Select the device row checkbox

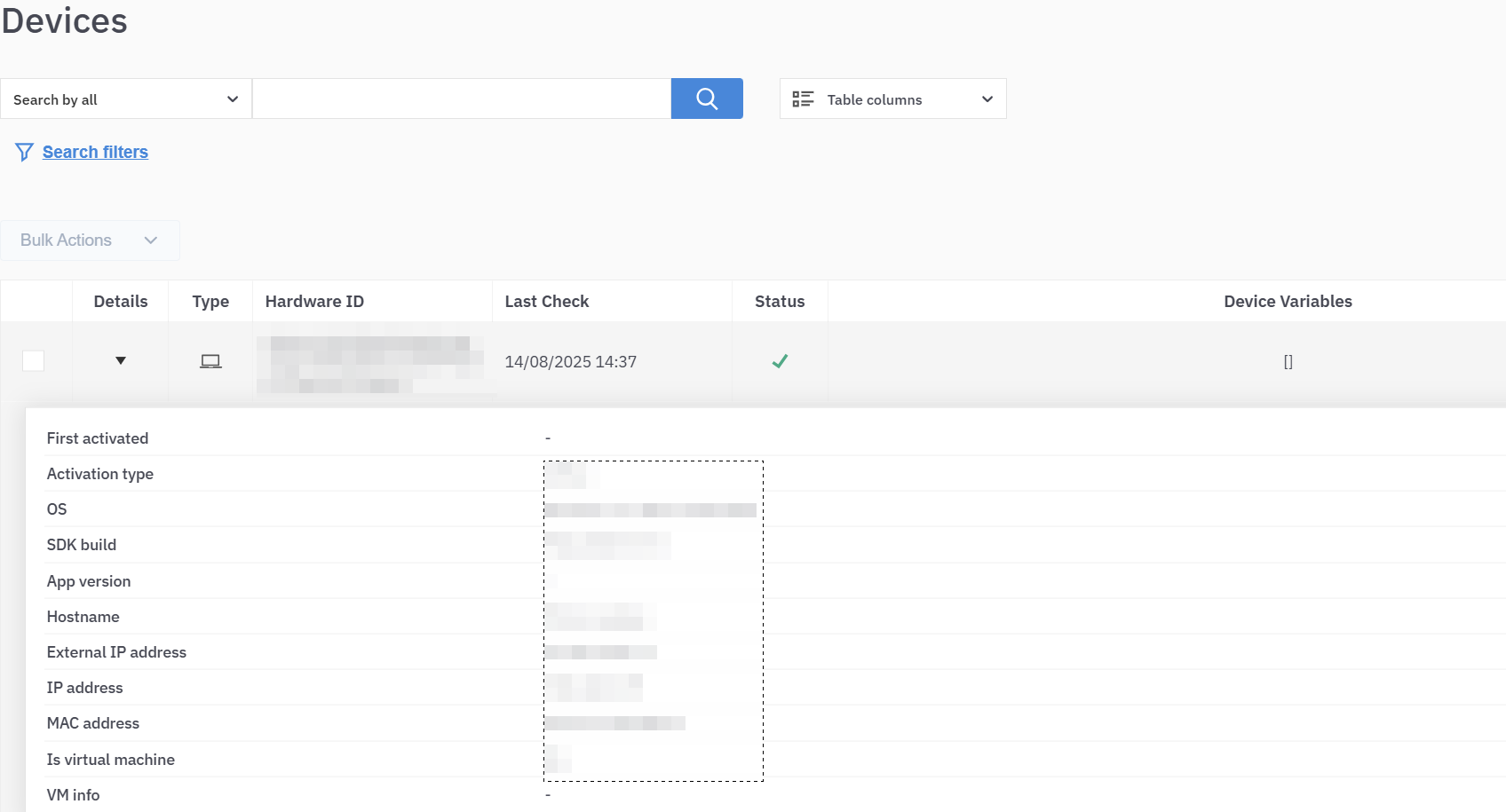[33, 361]
